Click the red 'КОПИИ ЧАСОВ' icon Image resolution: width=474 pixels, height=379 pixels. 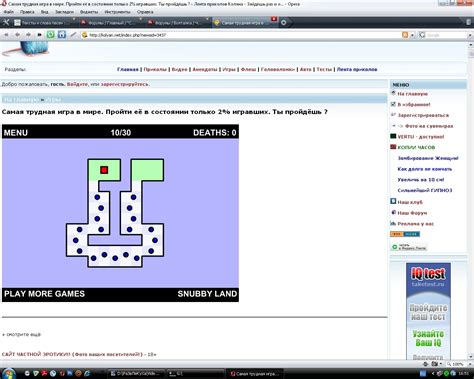393,147
